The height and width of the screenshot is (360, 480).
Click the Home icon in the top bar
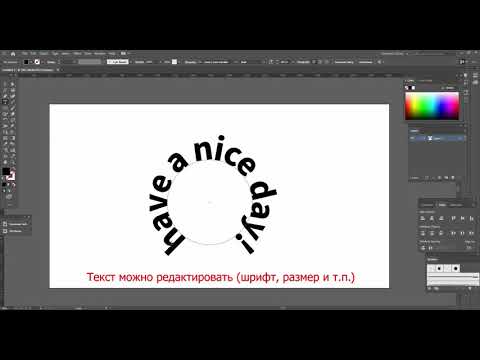tap(13, 54)
